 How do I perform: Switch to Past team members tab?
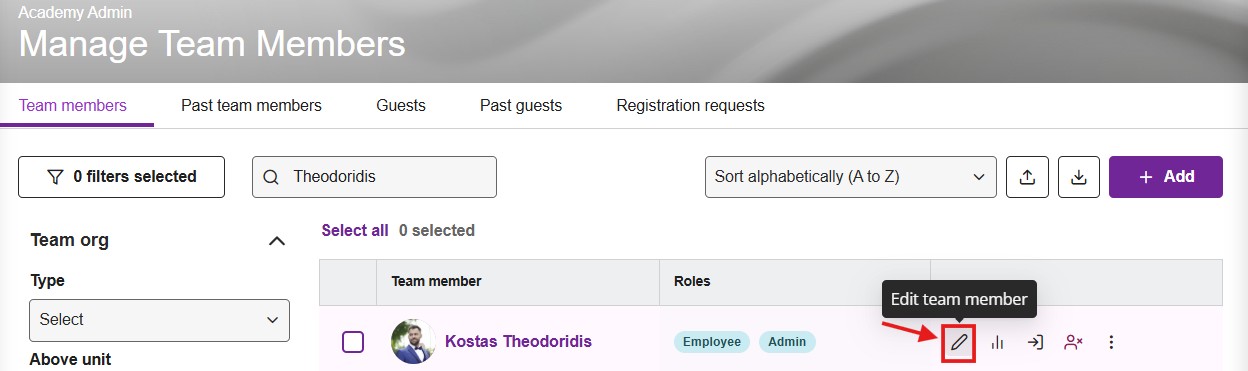[251, 105]
